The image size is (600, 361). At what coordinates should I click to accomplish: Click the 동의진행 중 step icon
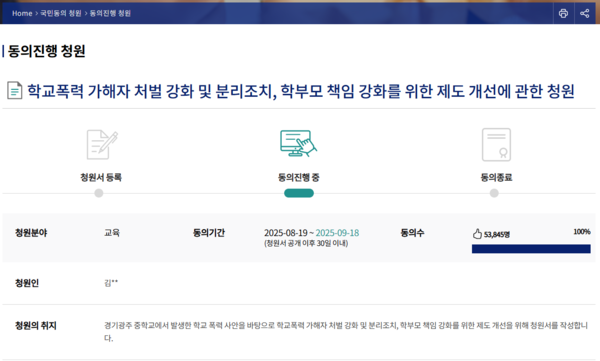point(298,144)
